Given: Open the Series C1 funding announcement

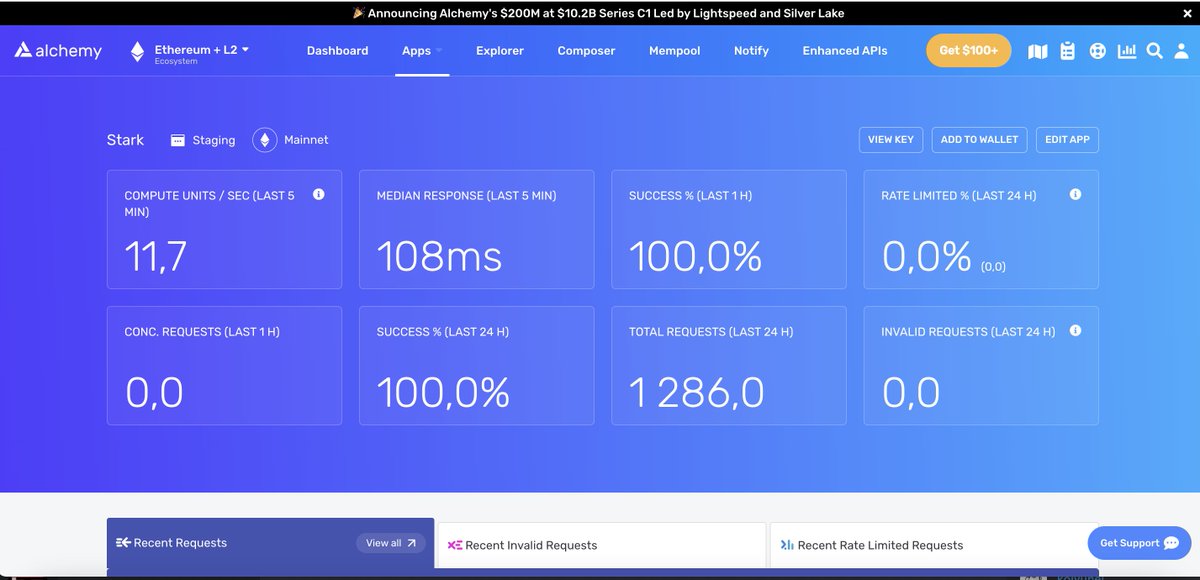Looking at the screenshot, I should click(599, 13).
